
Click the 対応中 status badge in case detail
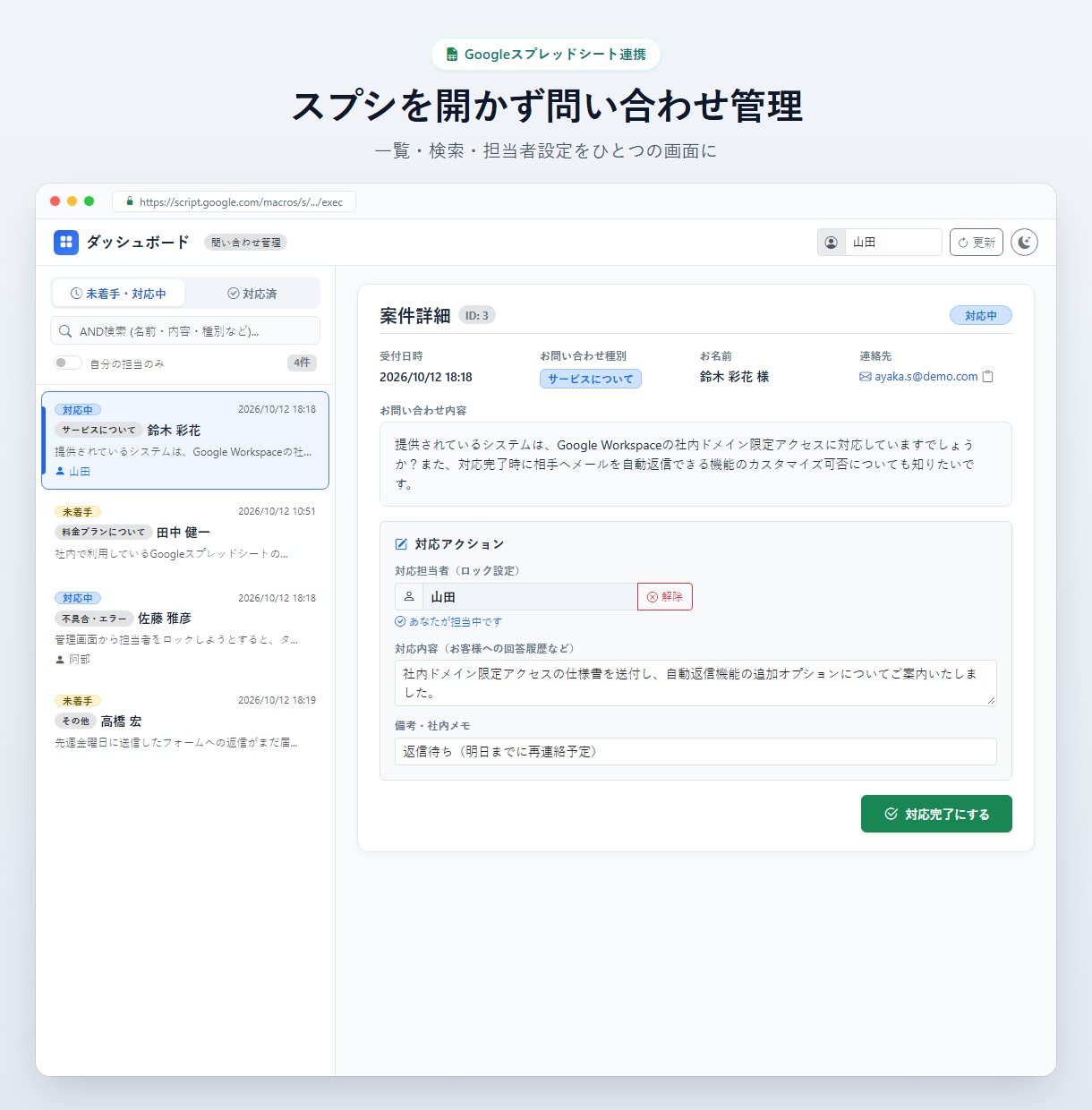(x=981, y=315)
